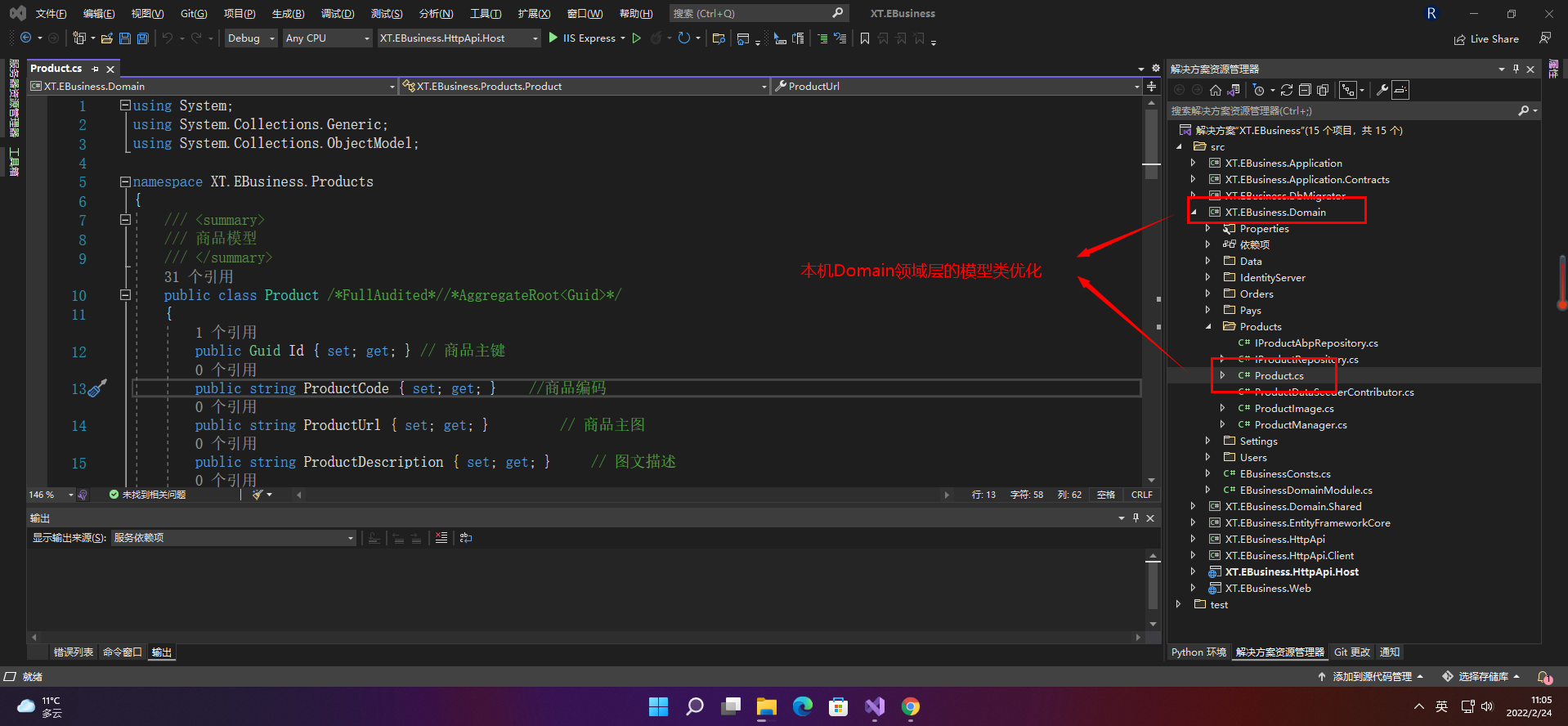This screenshot has width=1568, height=726.
Task: Toggle auto-hide pin on Solution Explorer panel
Action: tap(1516, 69)
